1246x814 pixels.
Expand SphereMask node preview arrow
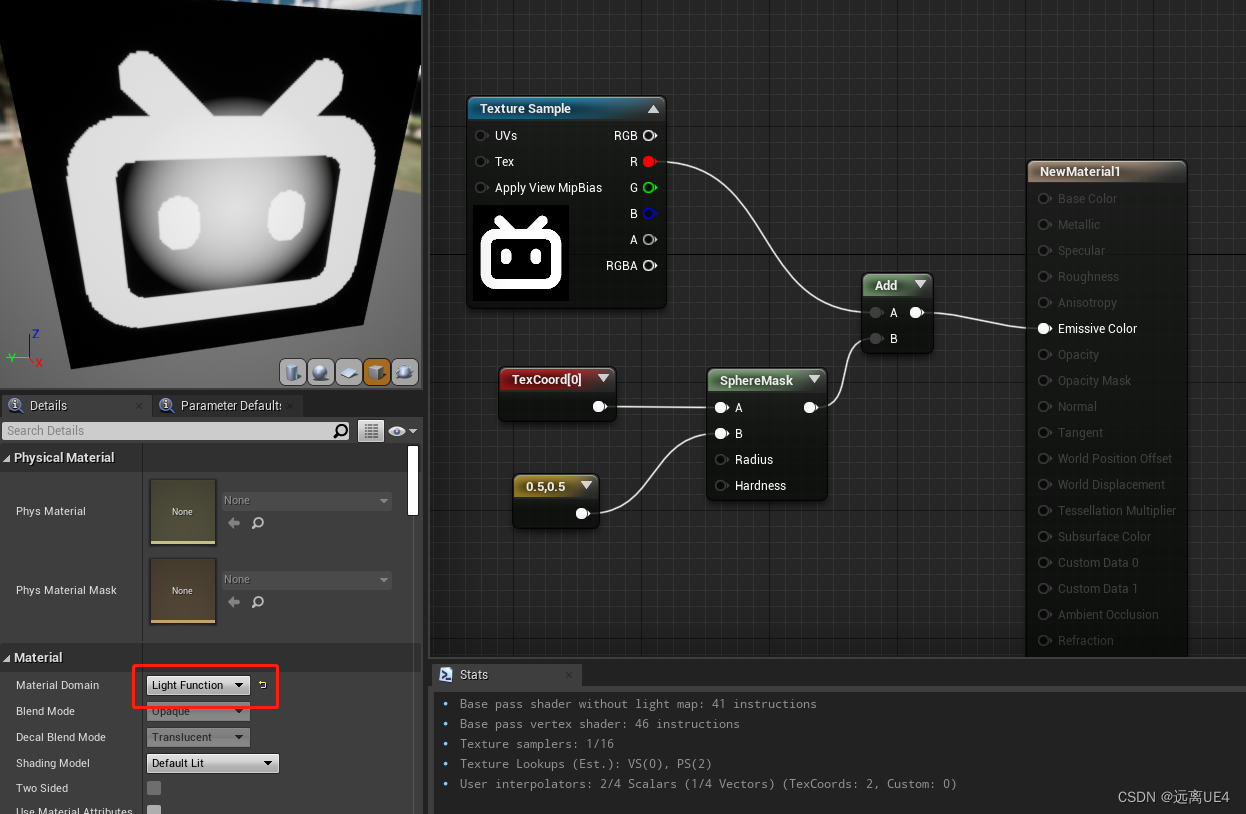(x=814, y=380)
